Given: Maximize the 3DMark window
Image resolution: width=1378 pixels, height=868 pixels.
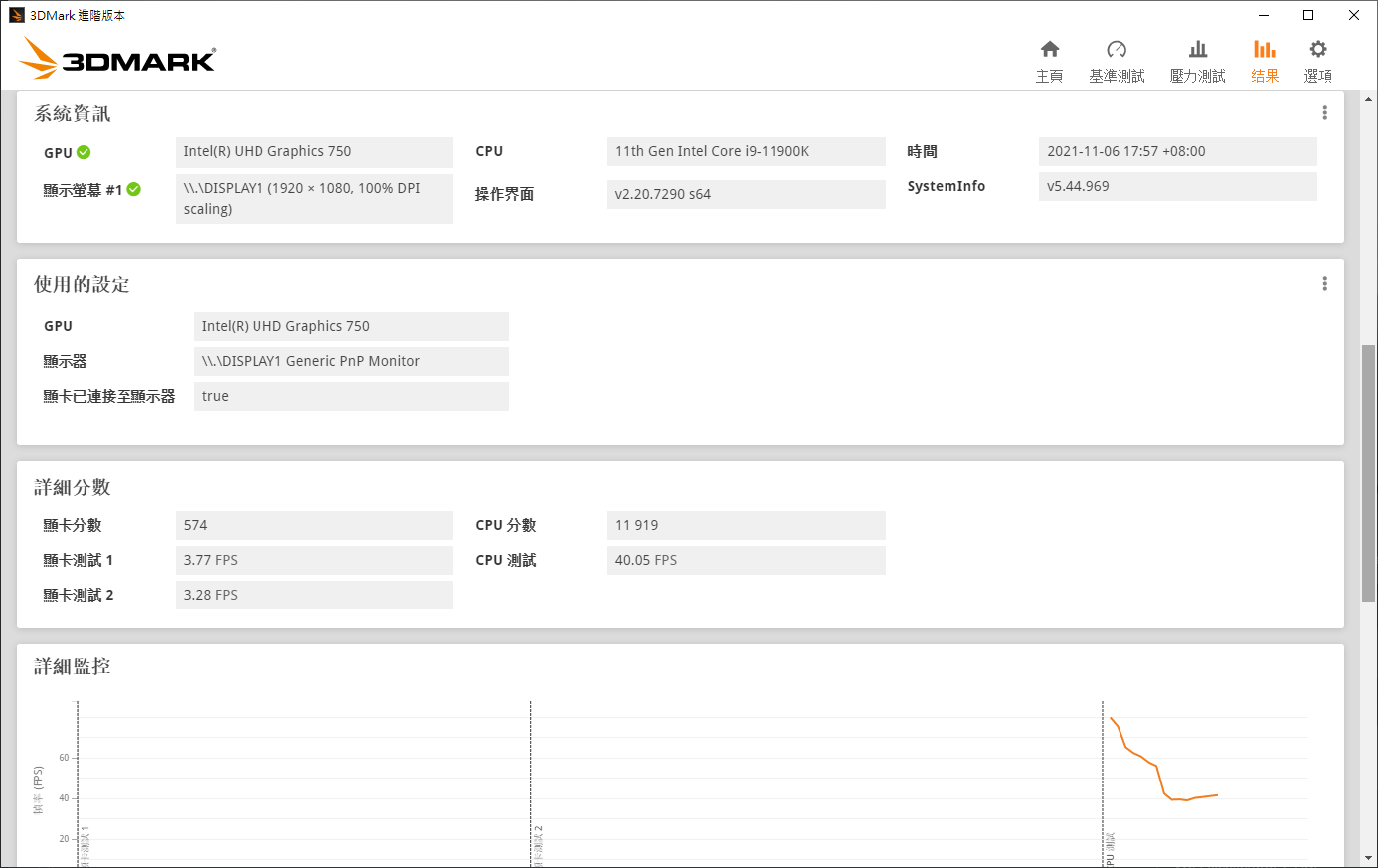Looking at the screenshot, I should coord(1308,15).
